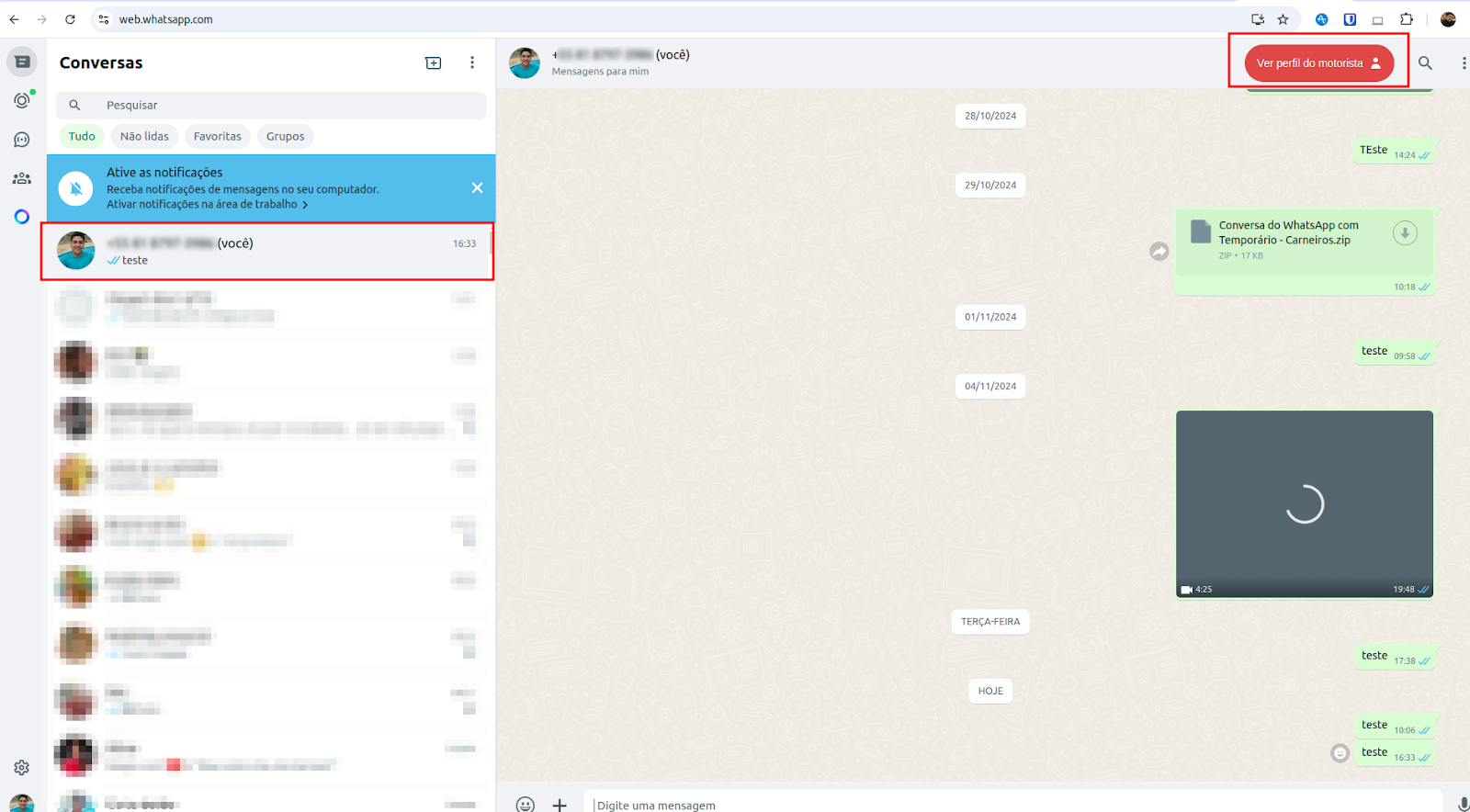The width and height of the screenshot is (1470, 812).
Task: Start a new chat with plus icon
Action: 434,62
